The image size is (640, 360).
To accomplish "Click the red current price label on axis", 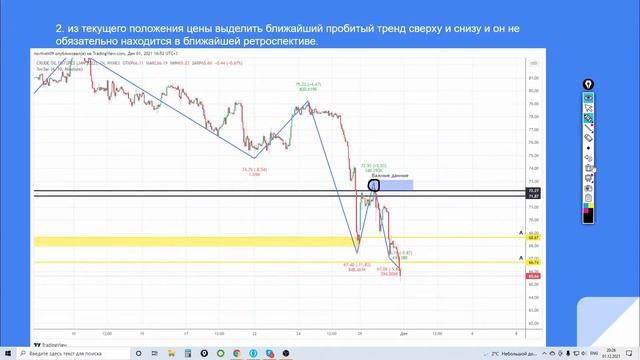I will click(533, 276).
